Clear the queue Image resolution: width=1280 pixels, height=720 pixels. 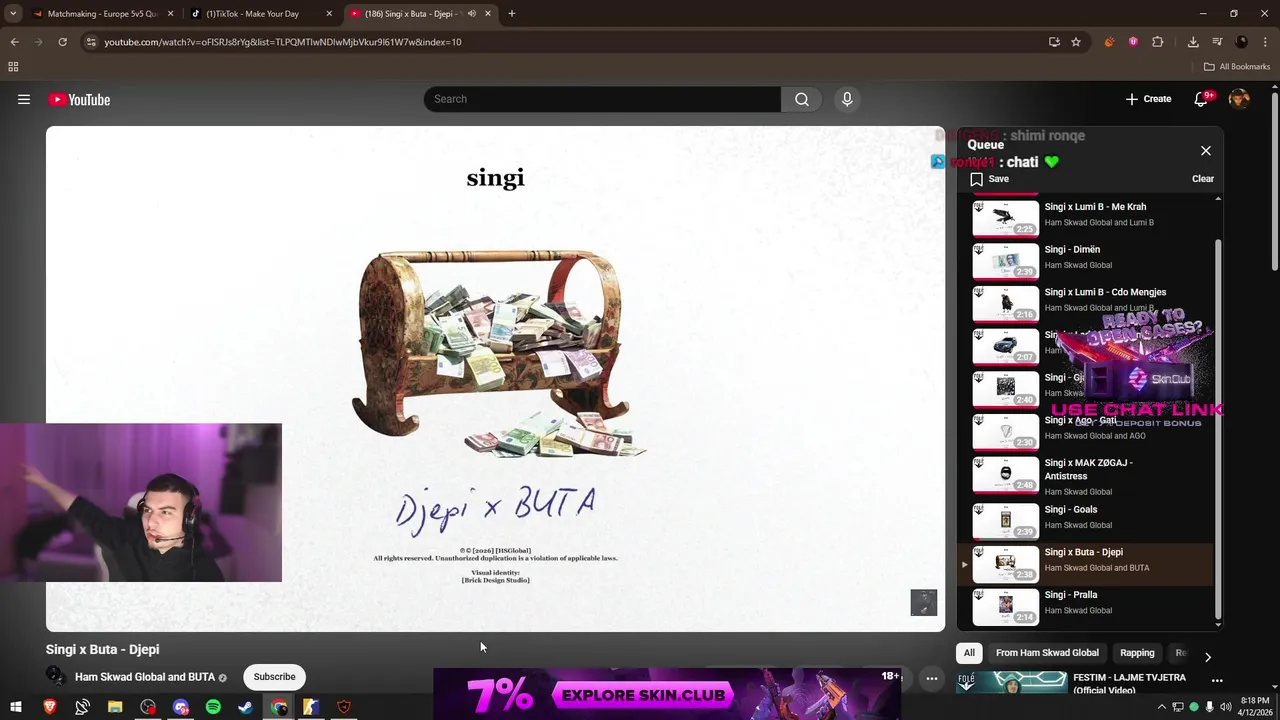[x=1203, y=179]
